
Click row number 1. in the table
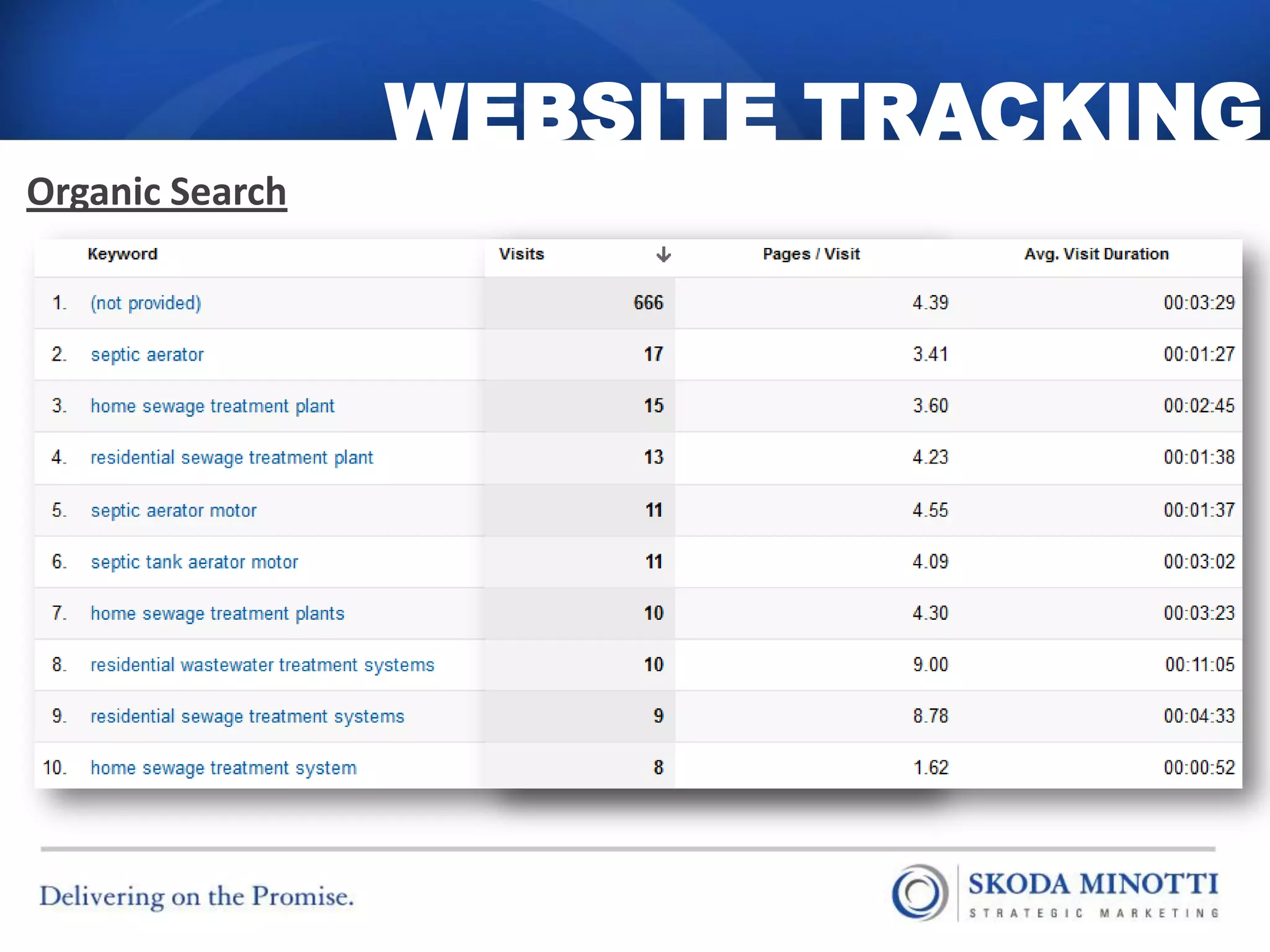(x=60, y=302)
